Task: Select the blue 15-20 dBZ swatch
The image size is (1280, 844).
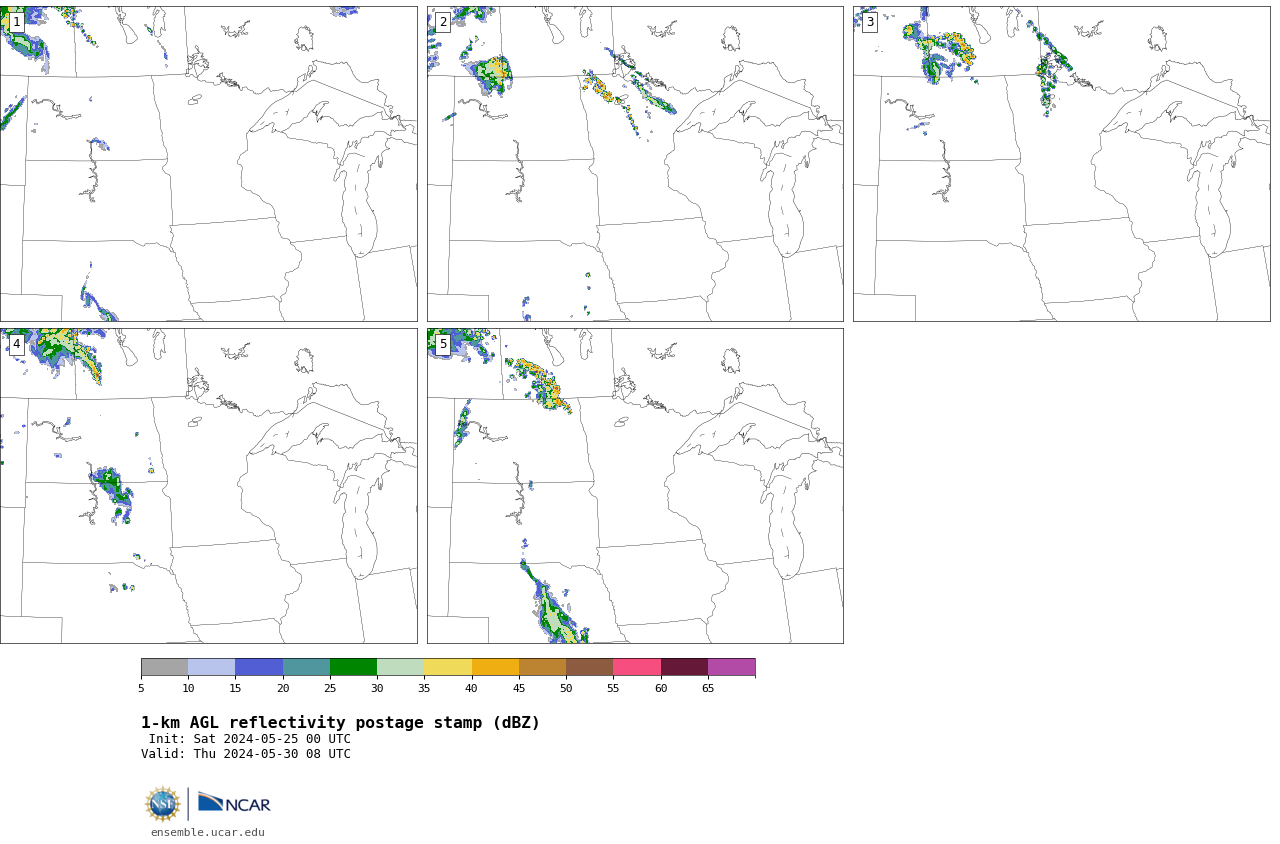Action: tap(259, 667)
